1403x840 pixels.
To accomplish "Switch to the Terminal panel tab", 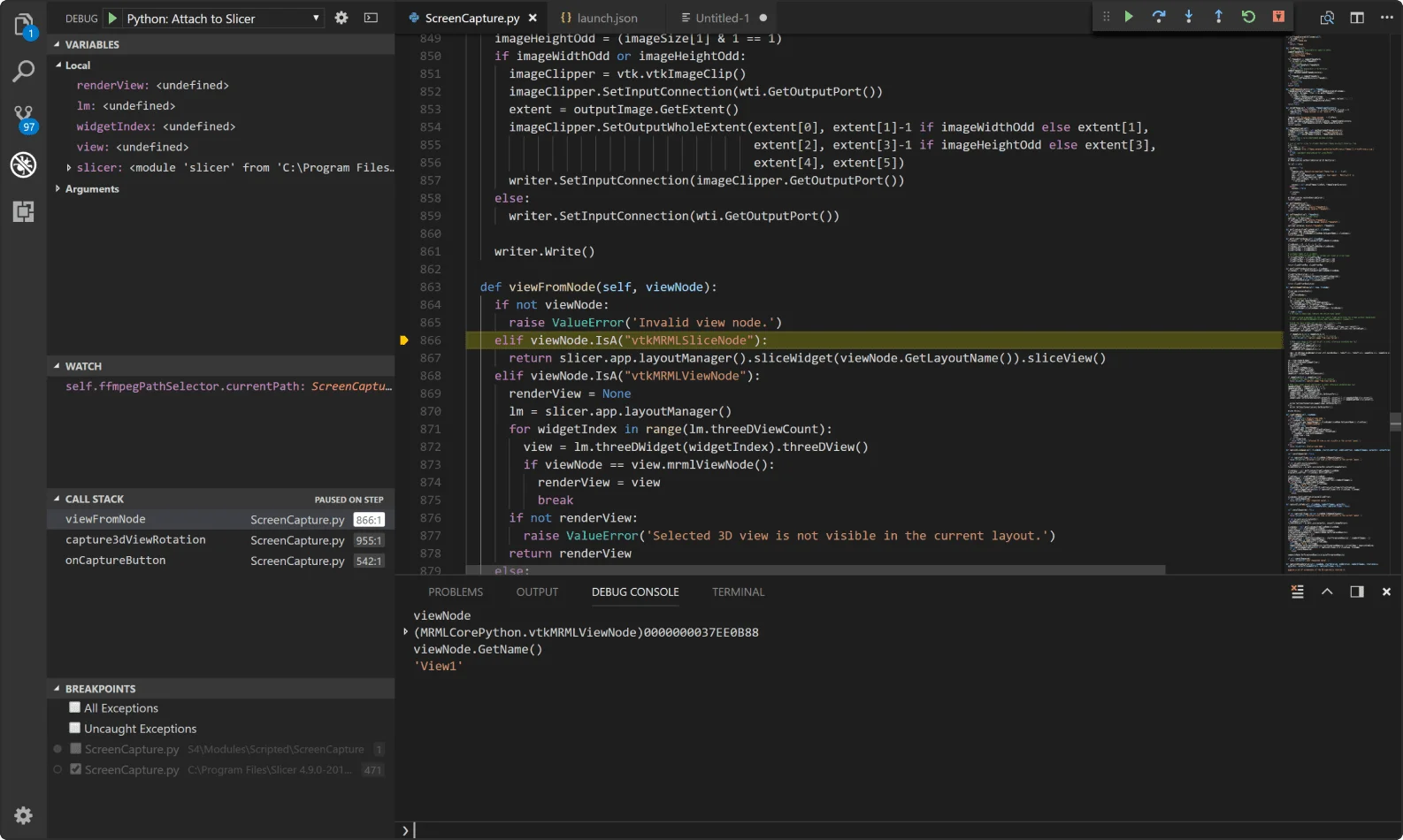I will (x=738, y=592).
